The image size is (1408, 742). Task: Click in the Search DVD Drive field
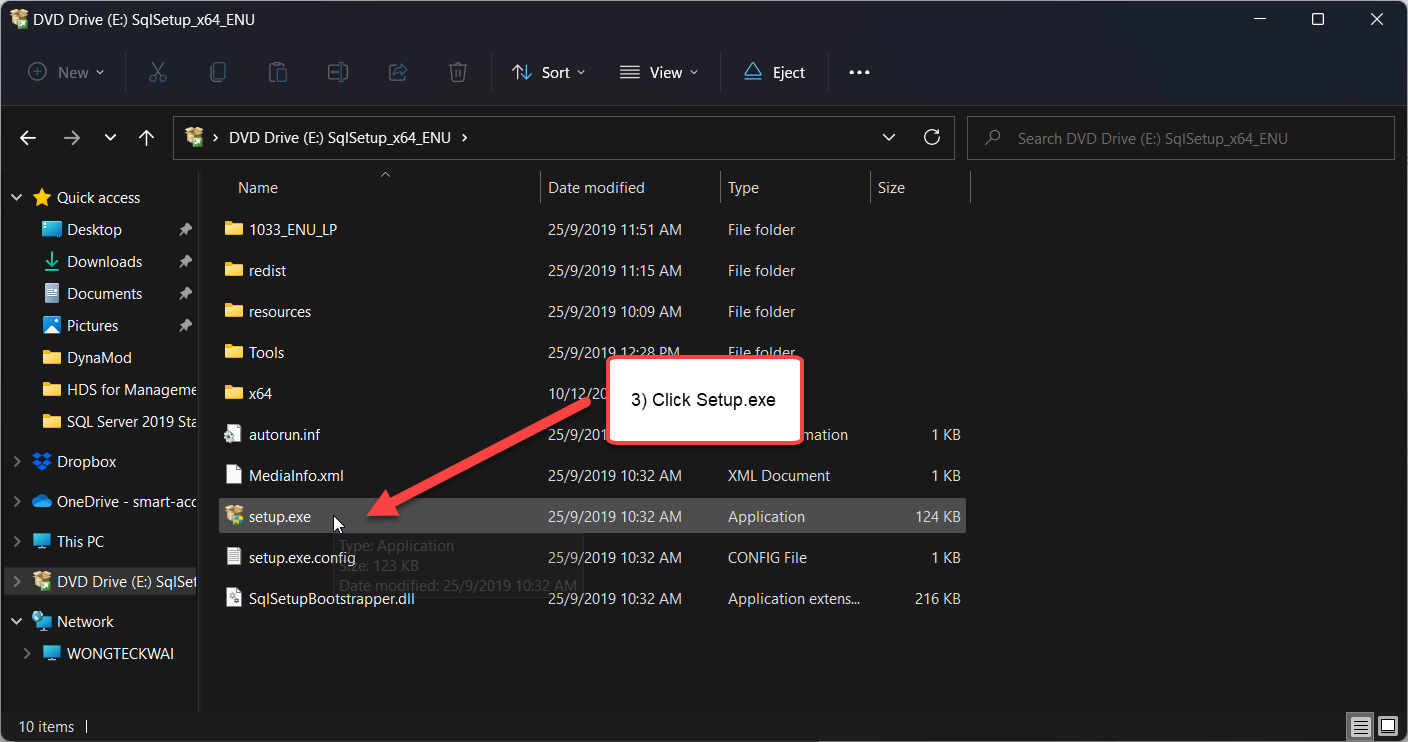click(1180, 138)
